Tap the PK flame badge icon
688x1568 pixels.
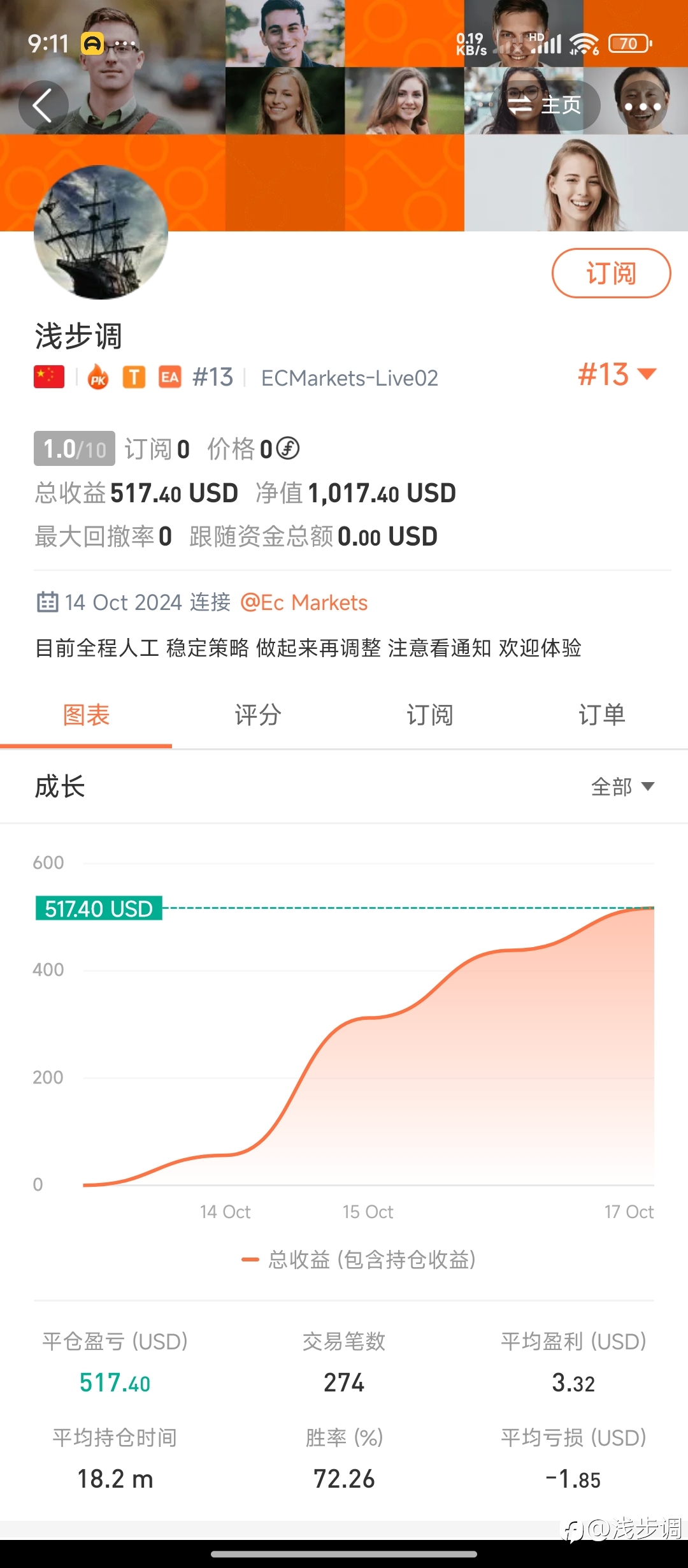coord(98,377)
